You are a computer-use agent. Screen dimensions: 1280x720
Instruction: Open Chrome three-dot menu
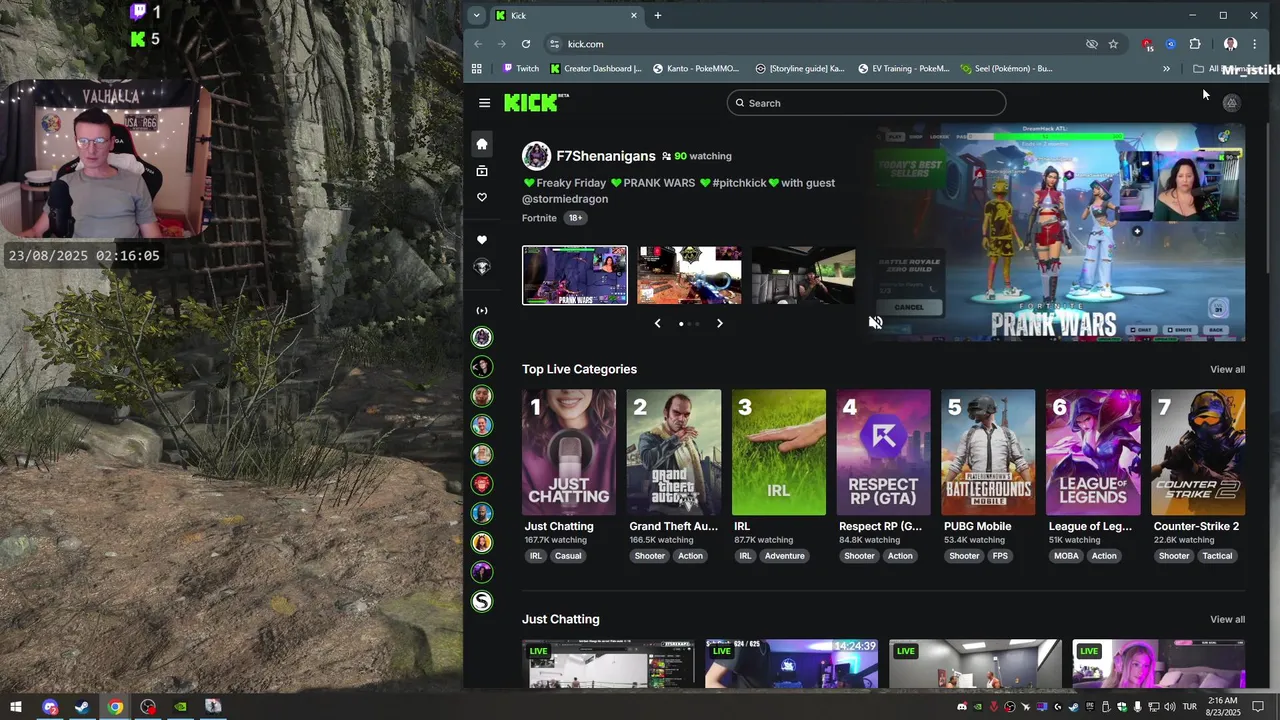(1254, 44)
